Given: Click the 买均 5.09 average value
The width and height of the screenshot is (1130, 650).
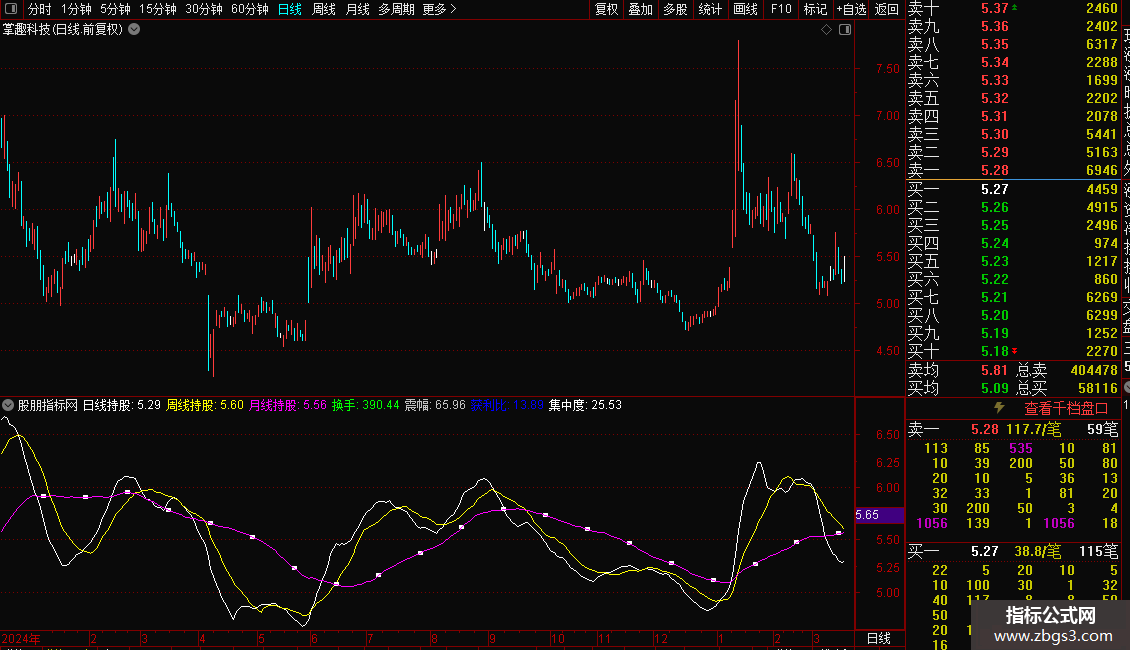Looking at the screenshot, I should [994, 388].
